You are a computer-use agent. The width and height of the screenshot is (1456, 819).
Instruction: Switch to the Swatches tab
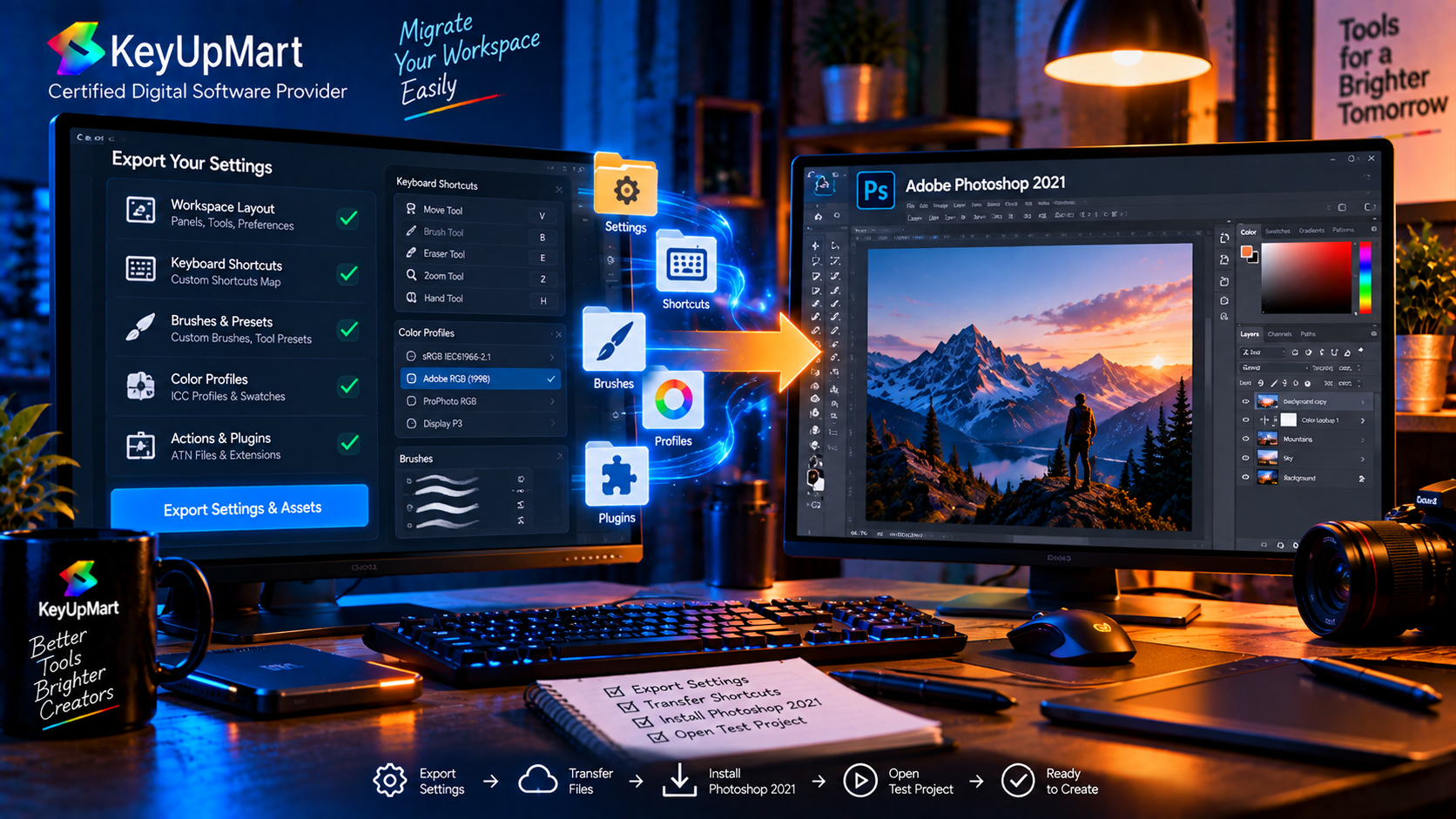(1277, 232)
